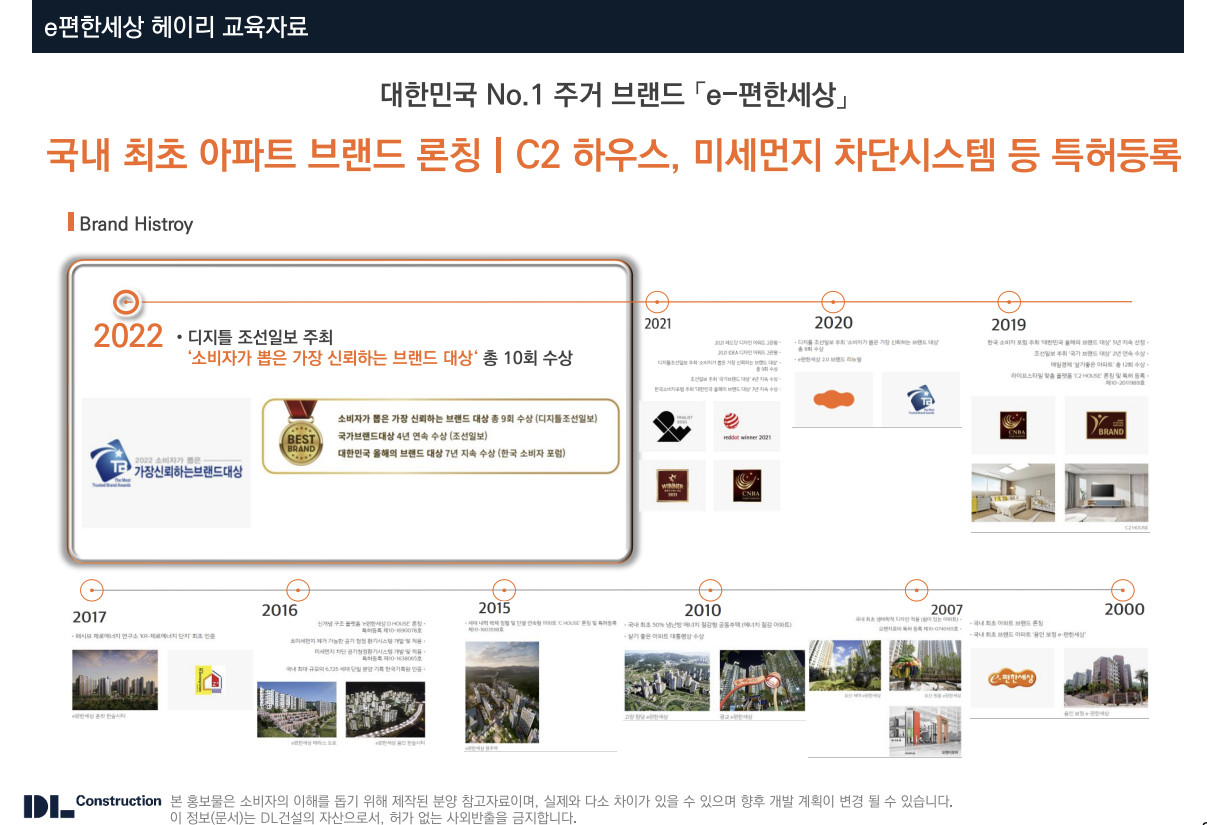Open the sunset apartment skyline photo under 2017
The height and width of the screenshot is (825, 1207).
tap(115, 680)
